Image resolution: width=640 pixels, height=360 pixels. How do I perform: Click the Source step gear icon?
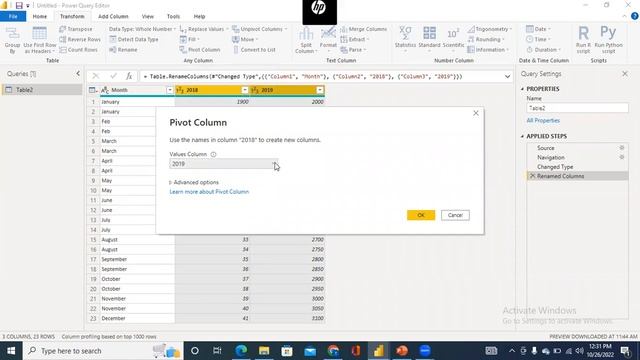click(622, 148)
